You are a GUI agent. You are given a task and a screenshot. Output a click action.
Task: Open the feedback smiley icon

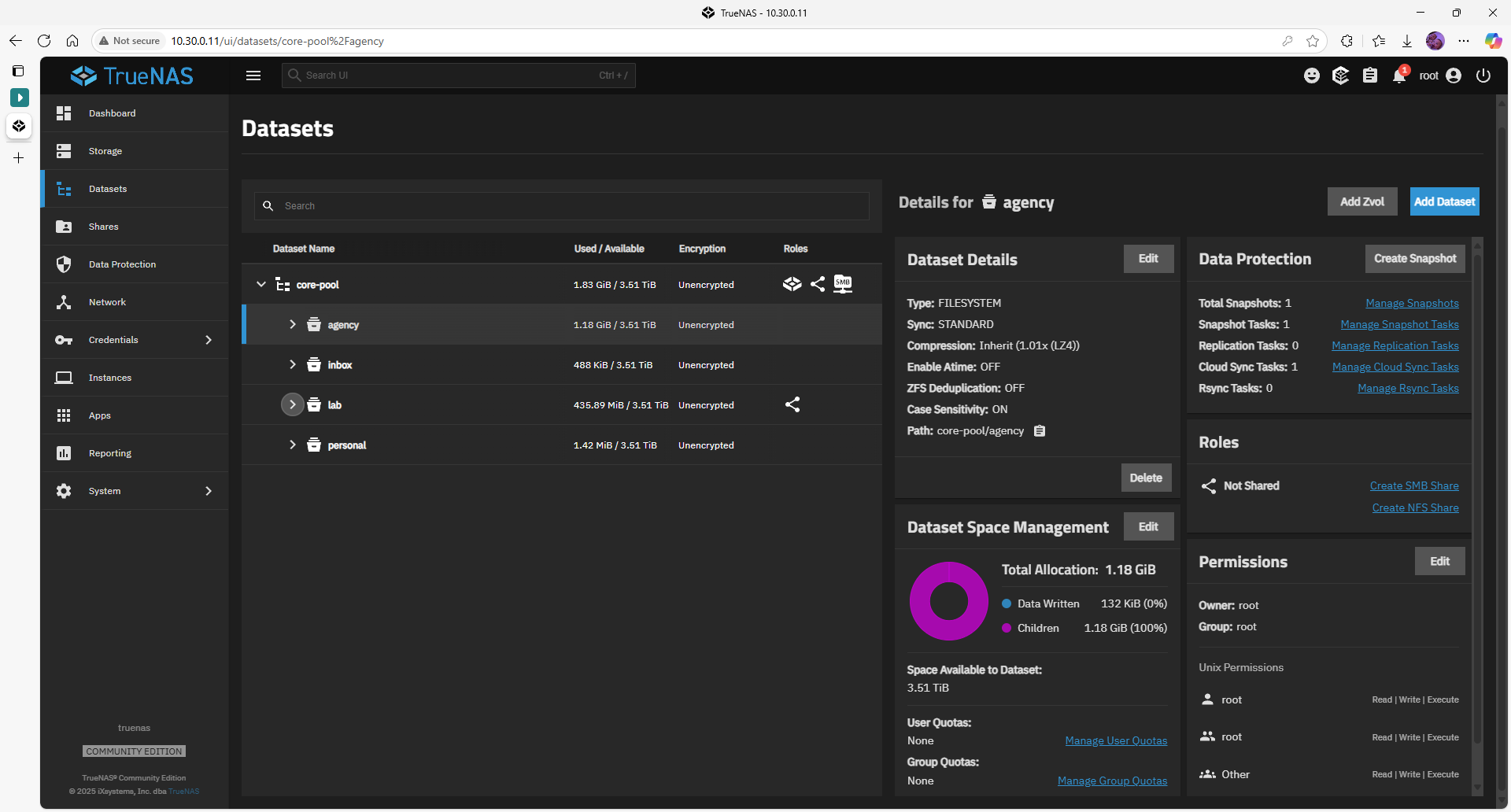1312,76
